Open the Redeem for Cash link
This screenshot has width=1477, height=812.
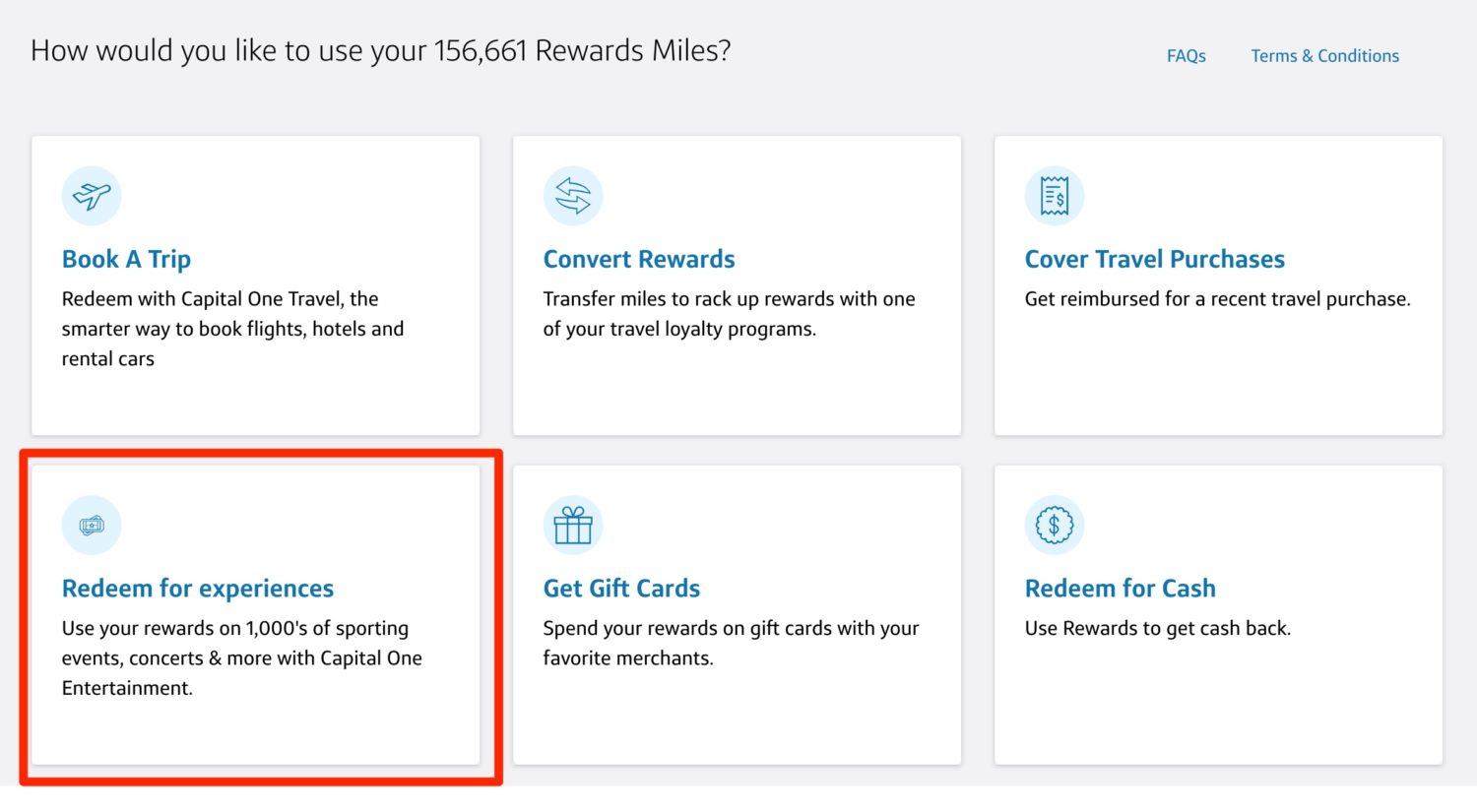point(1120,588)
